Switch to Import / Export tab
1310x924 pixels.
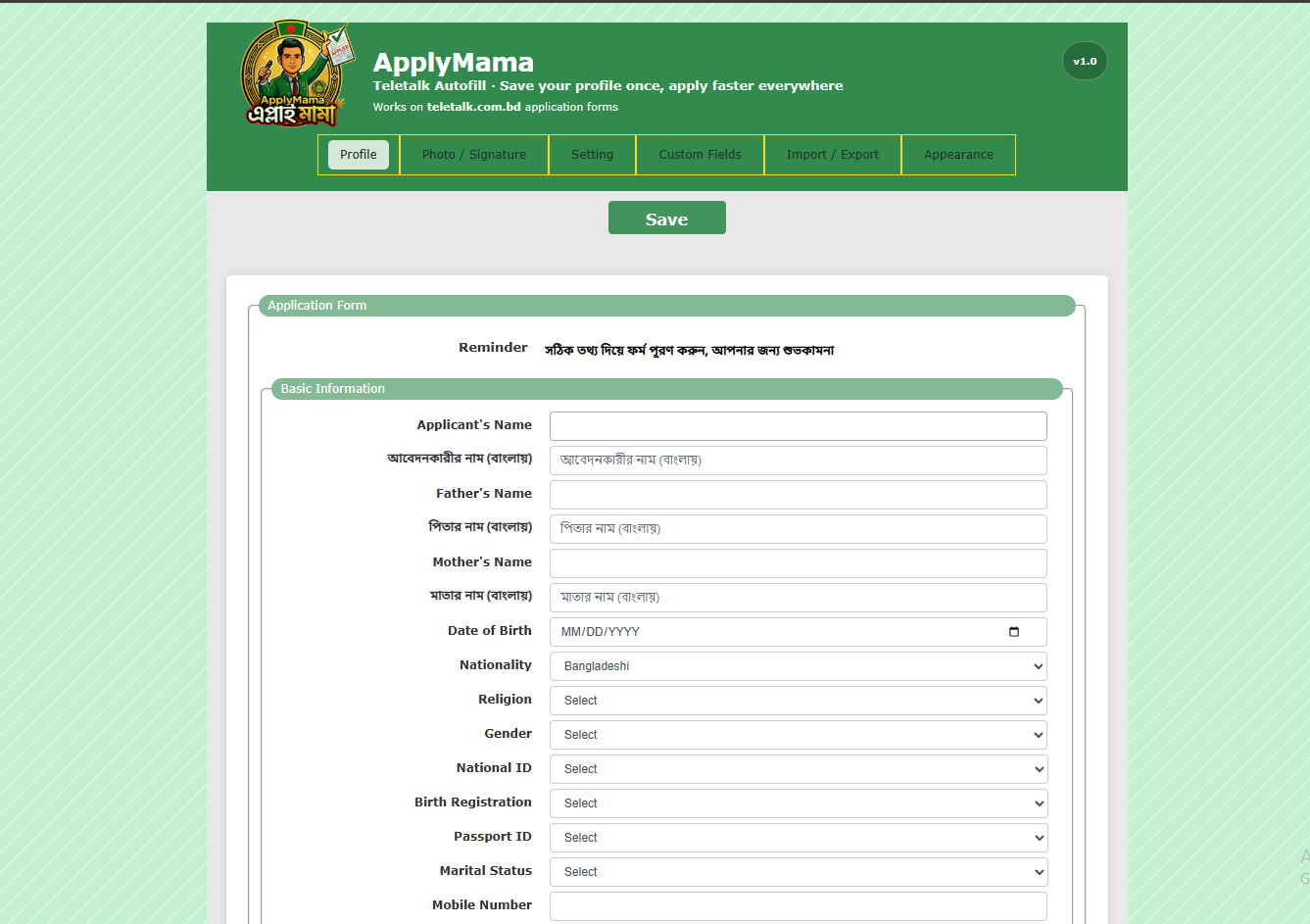[833, 155]
